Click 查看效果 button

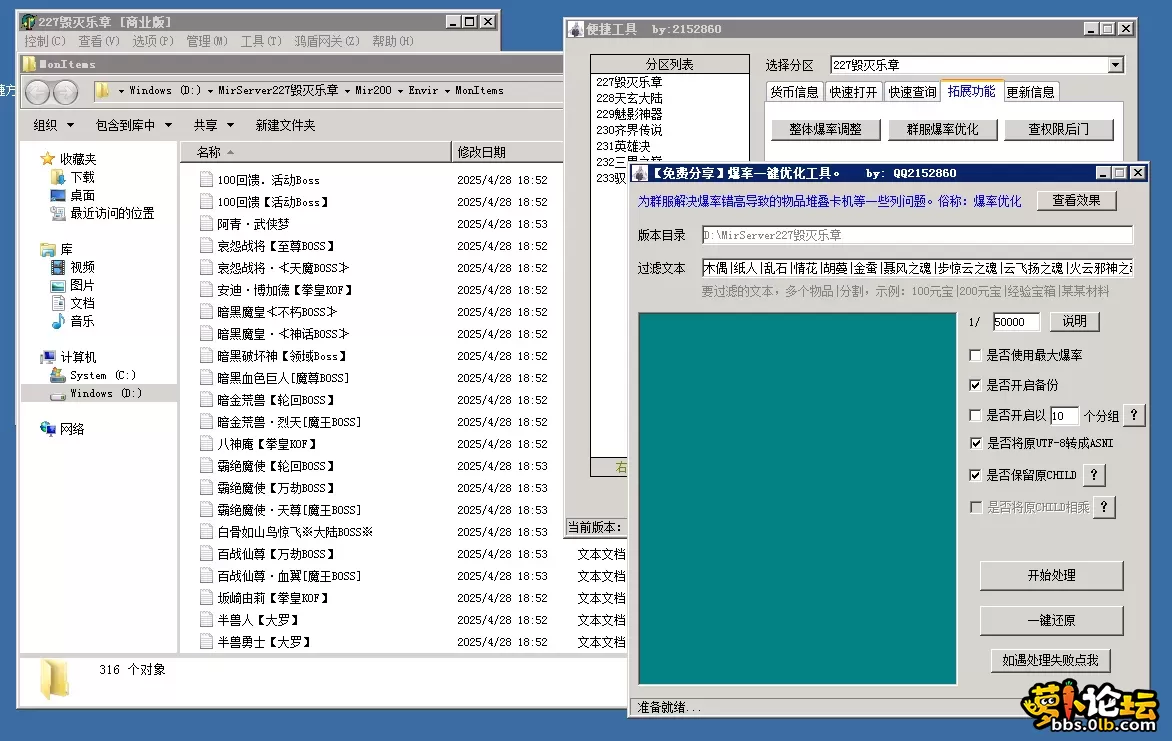(1076, 200)
